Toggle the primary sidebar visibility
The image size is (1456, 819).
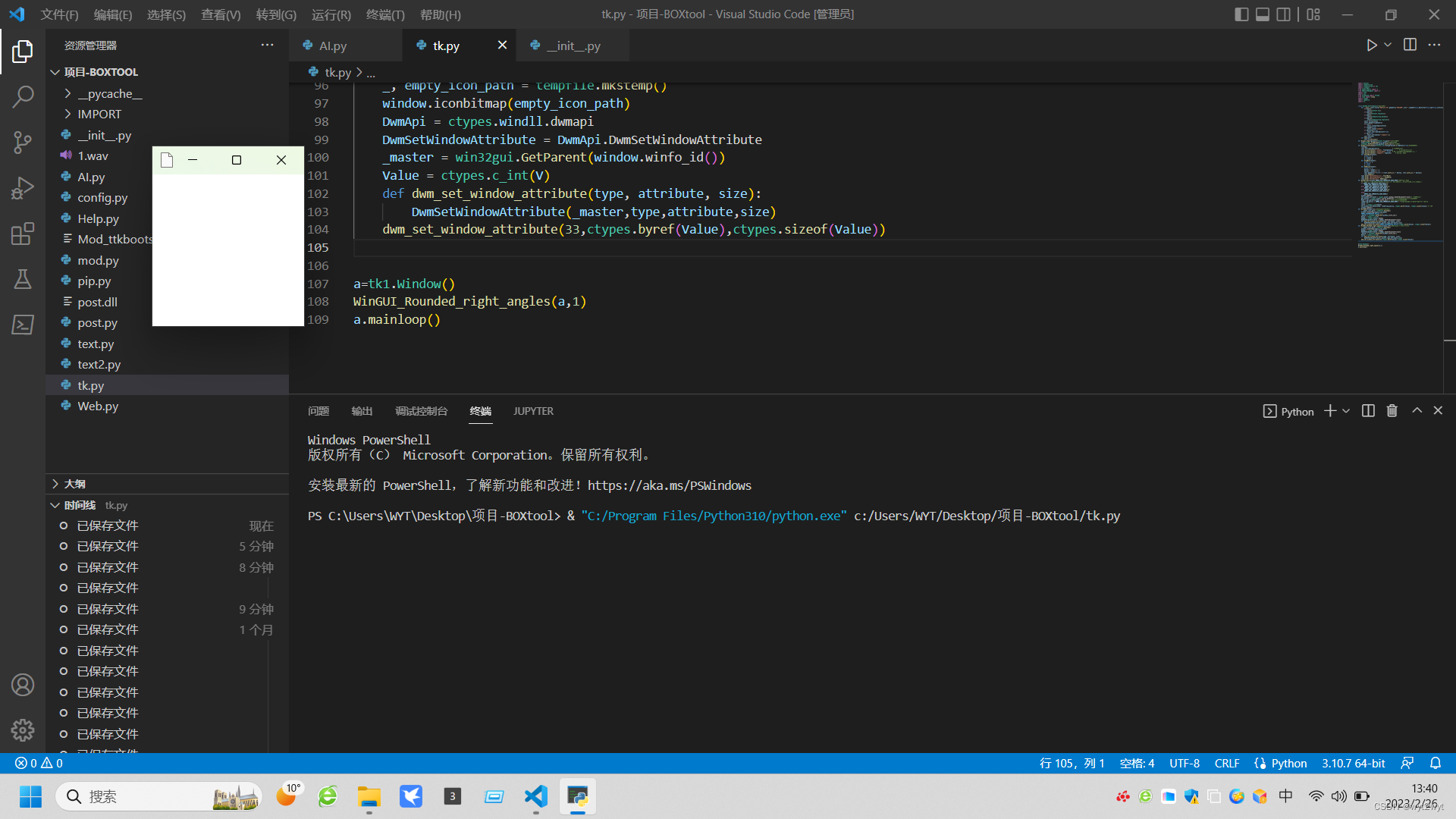point(1241,14)
